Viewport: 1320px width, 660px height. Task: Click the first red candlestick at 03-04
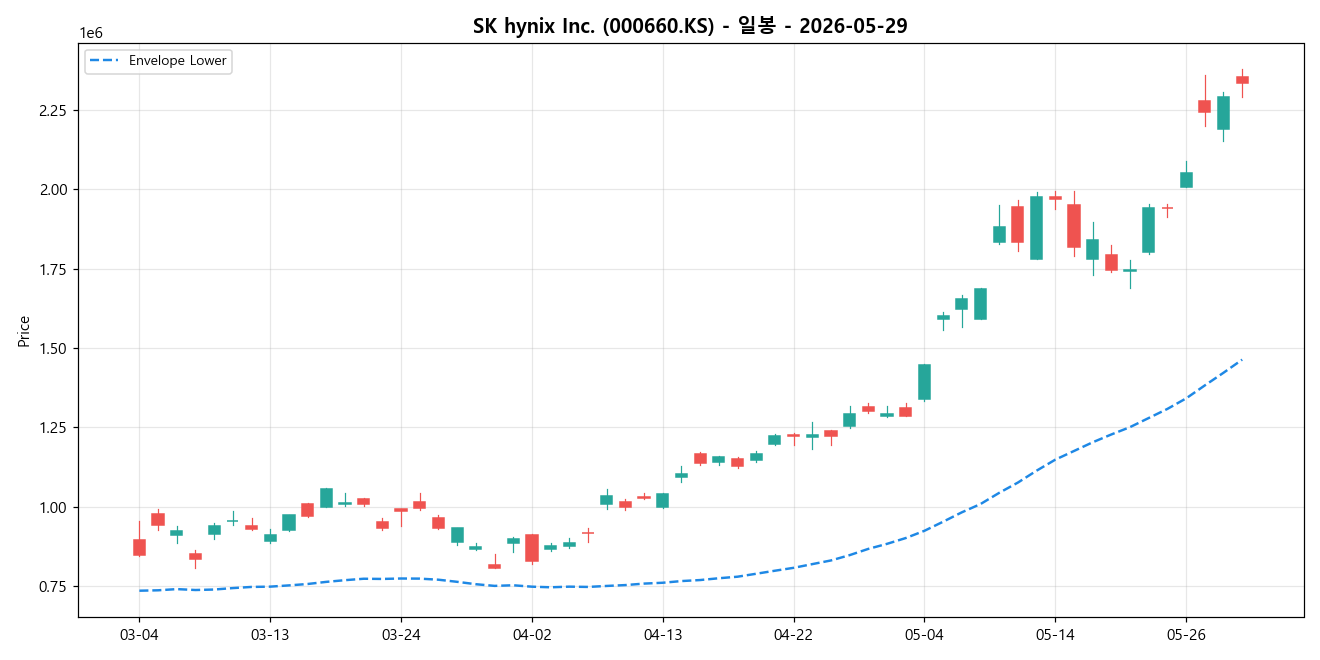[139, 547]
